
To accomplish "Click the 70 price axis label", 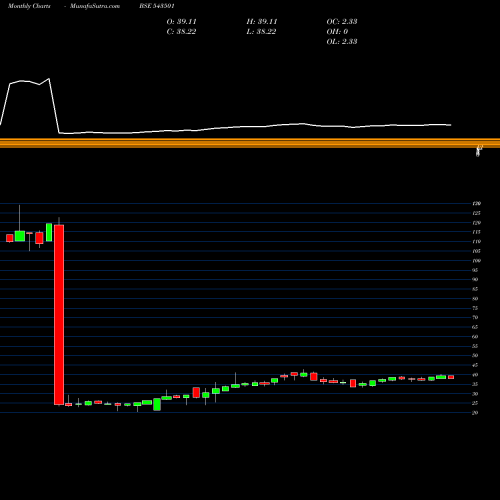I will pyautogui.click(x=475, y=318).
